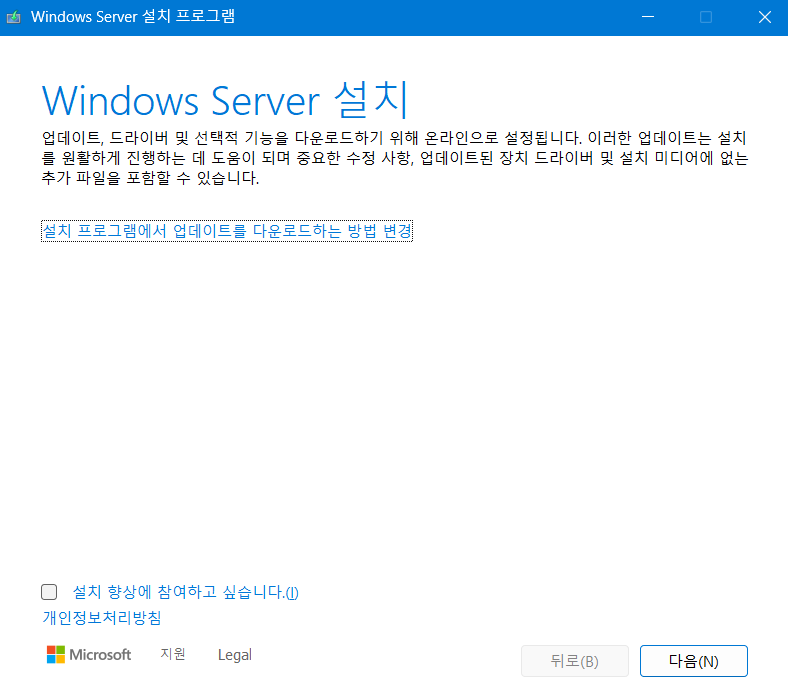Enable the '설치 향상에 참여하고 싶습니다' checkbox
This screenshot has height=697, width=788.
point(49,592)
